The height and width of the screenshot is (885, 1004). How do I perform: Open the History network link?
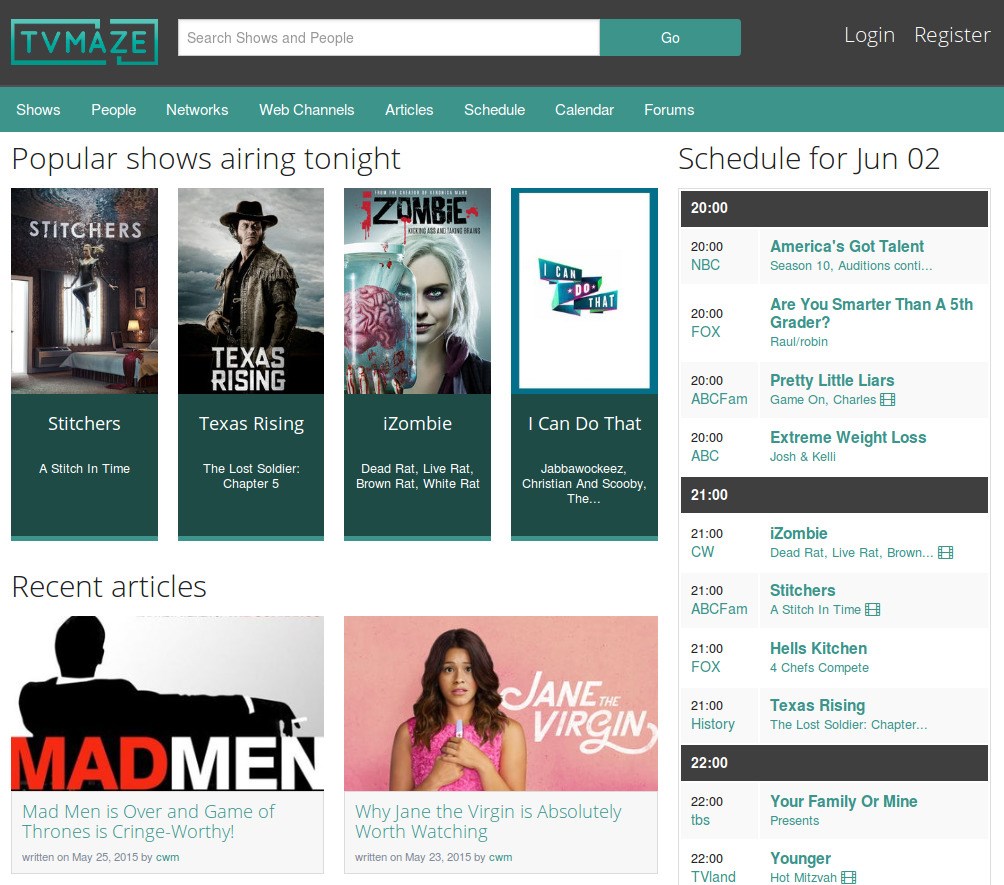coord(713,724)
